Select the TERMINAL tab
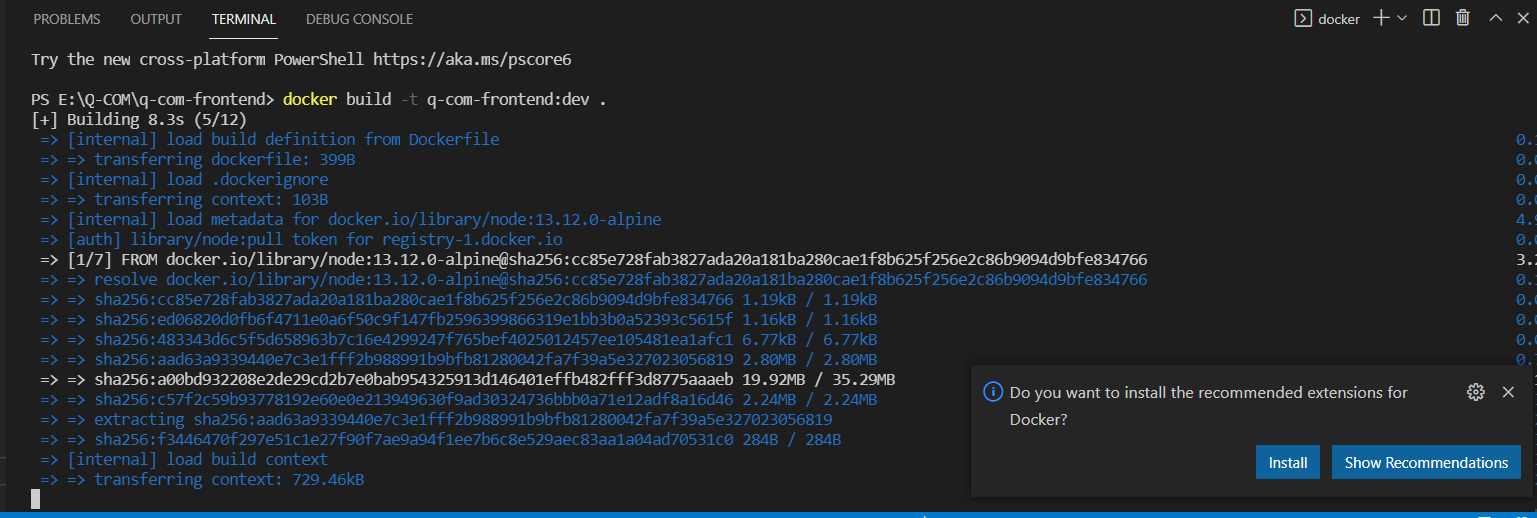Image resolution: width=1537 pixels, height=518 pixels. pos(244,19)
